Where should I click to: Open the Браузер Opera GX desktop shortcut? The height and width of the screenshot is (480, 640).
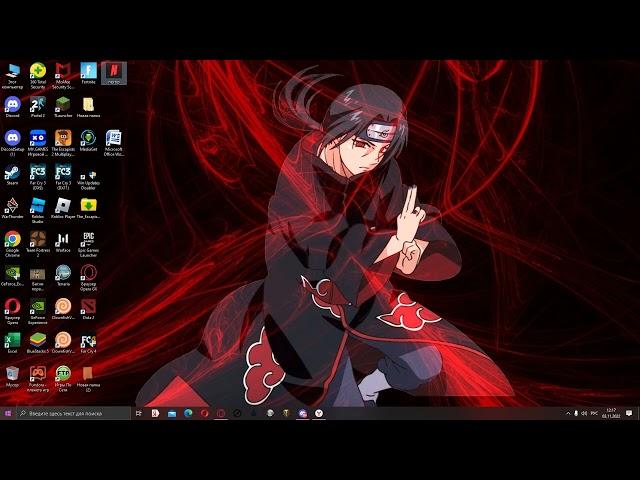click(x=88, y=278)
